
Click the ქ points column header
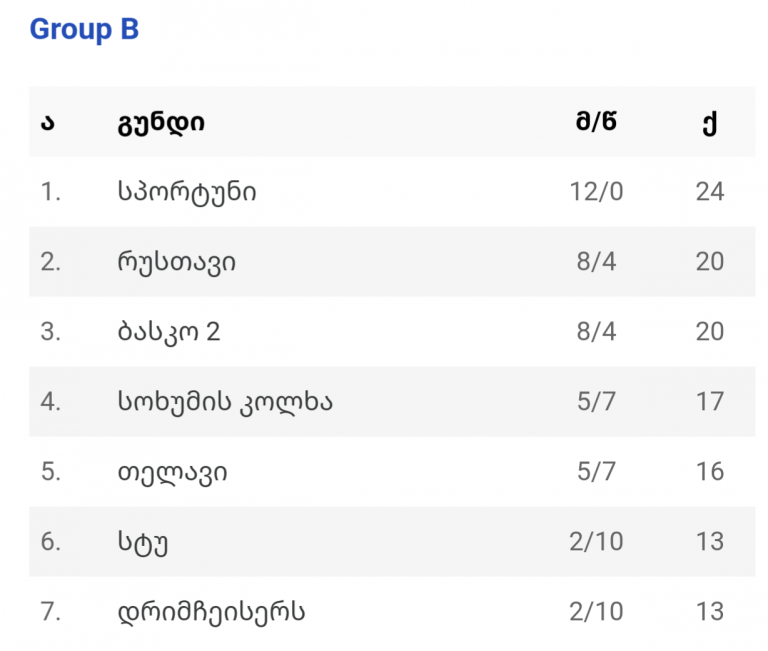point(710,123)
